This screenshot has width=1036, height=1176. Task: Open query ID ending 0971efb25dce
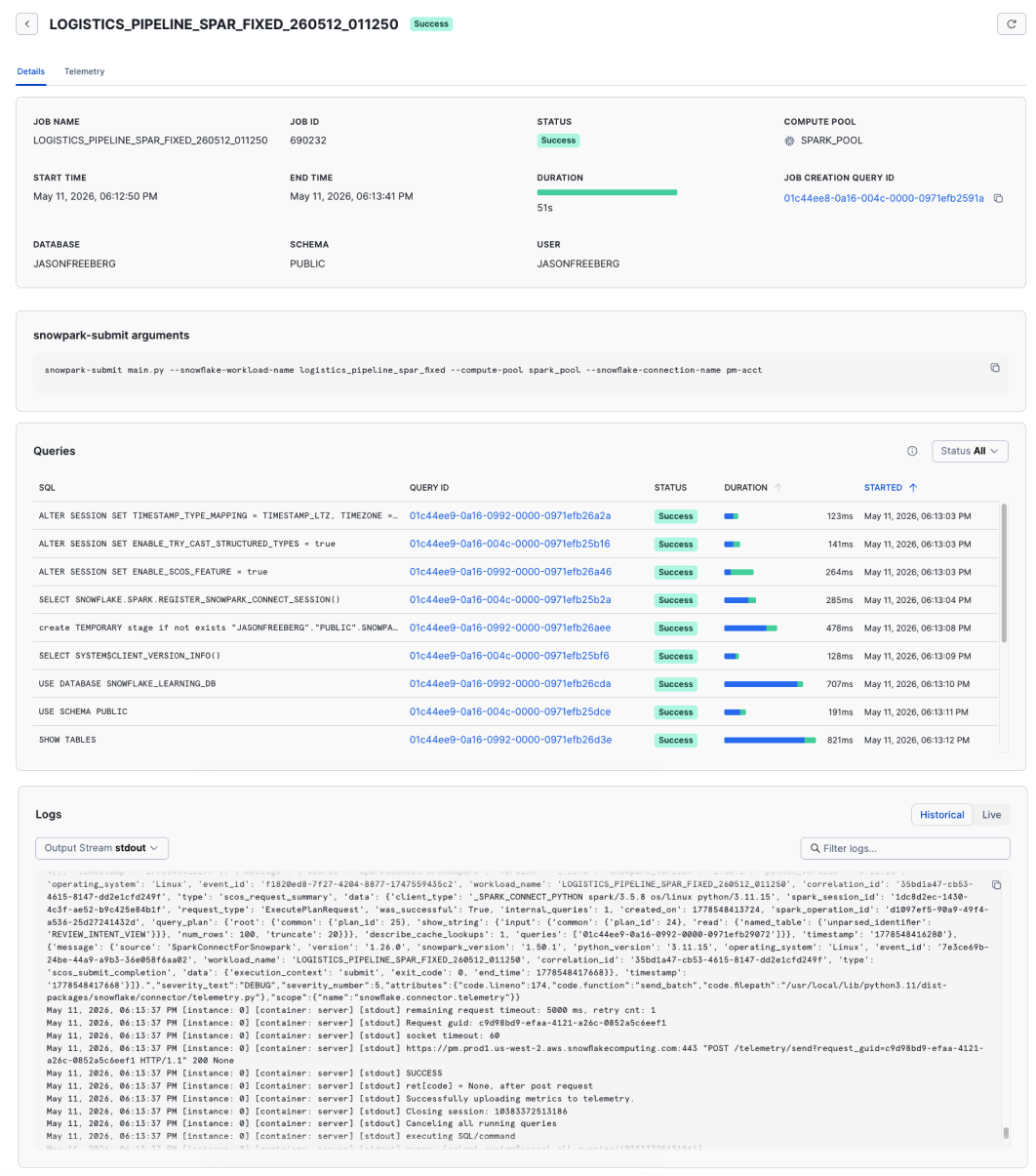[x=510, y=712]
